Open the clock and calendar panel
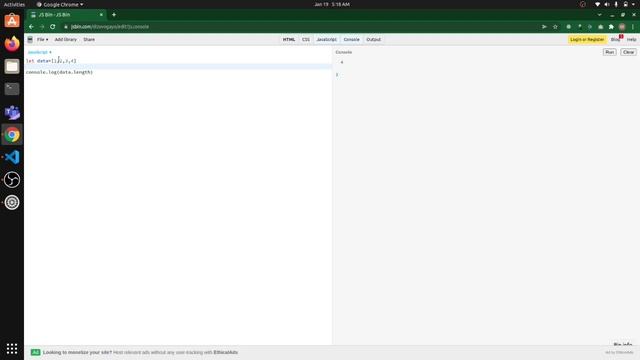Image resolution: width=640 pixels, height=360 pixels. click(x=332, y=4)
